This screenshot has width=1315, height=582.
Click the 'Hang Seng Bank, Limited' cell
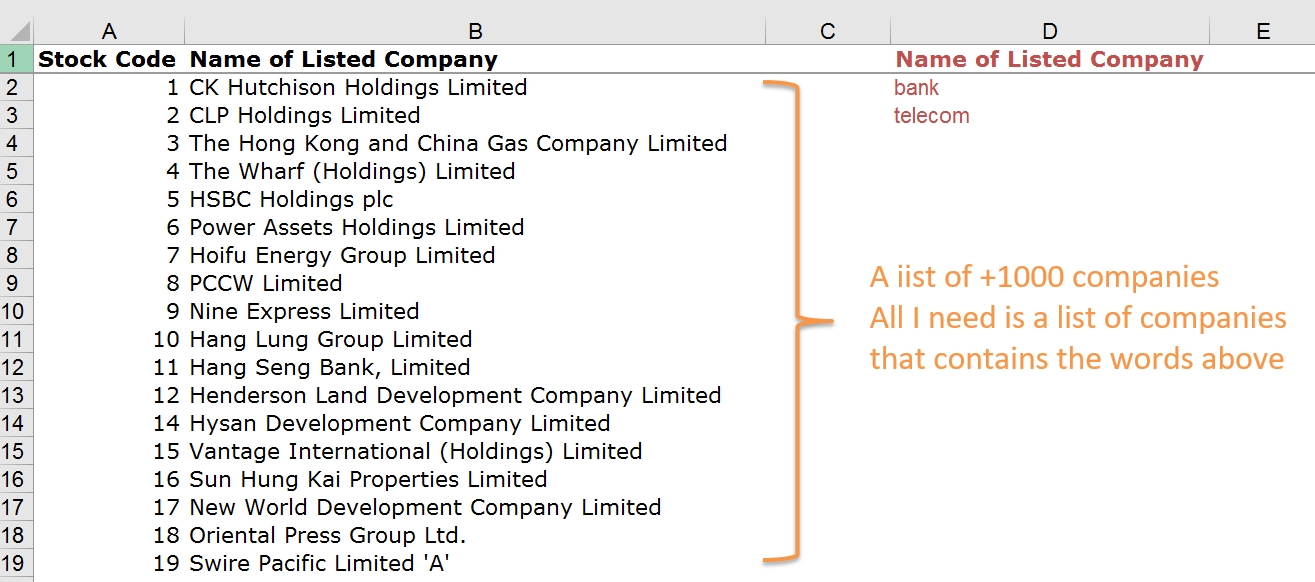point(330,367)
